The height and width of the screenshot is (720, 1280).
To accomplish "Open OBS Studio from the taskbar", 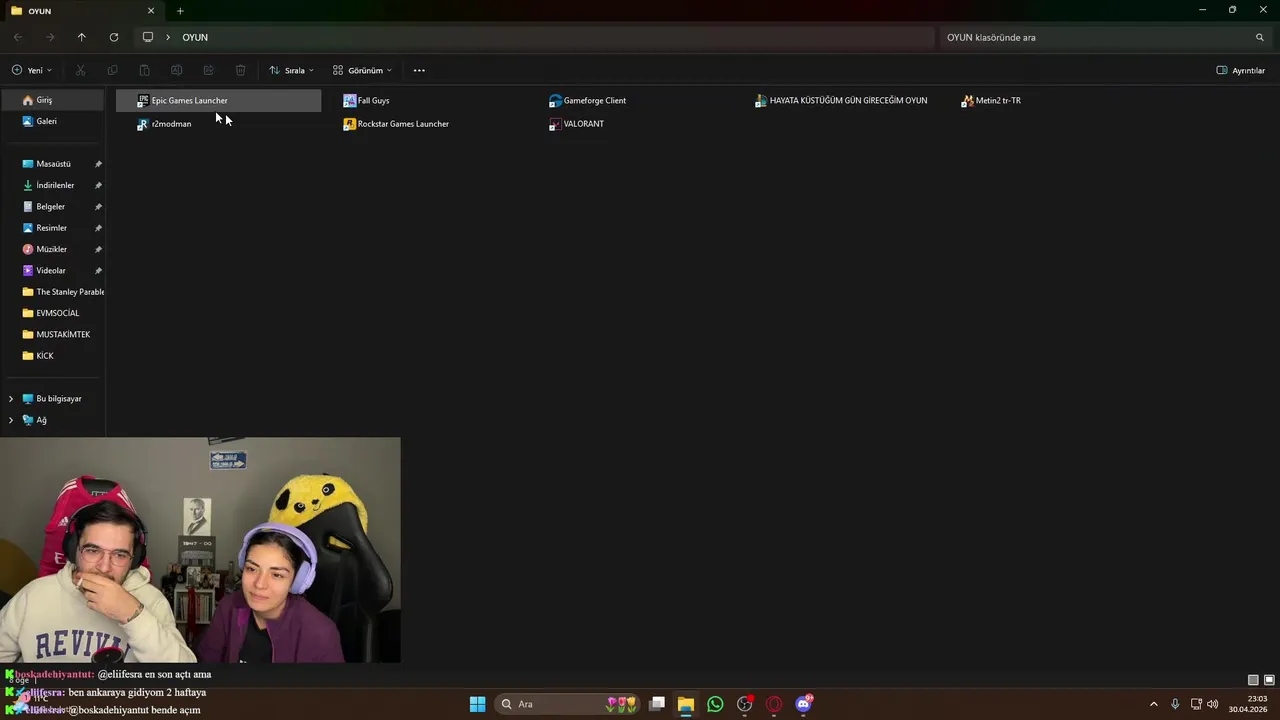I will [745, 704].
